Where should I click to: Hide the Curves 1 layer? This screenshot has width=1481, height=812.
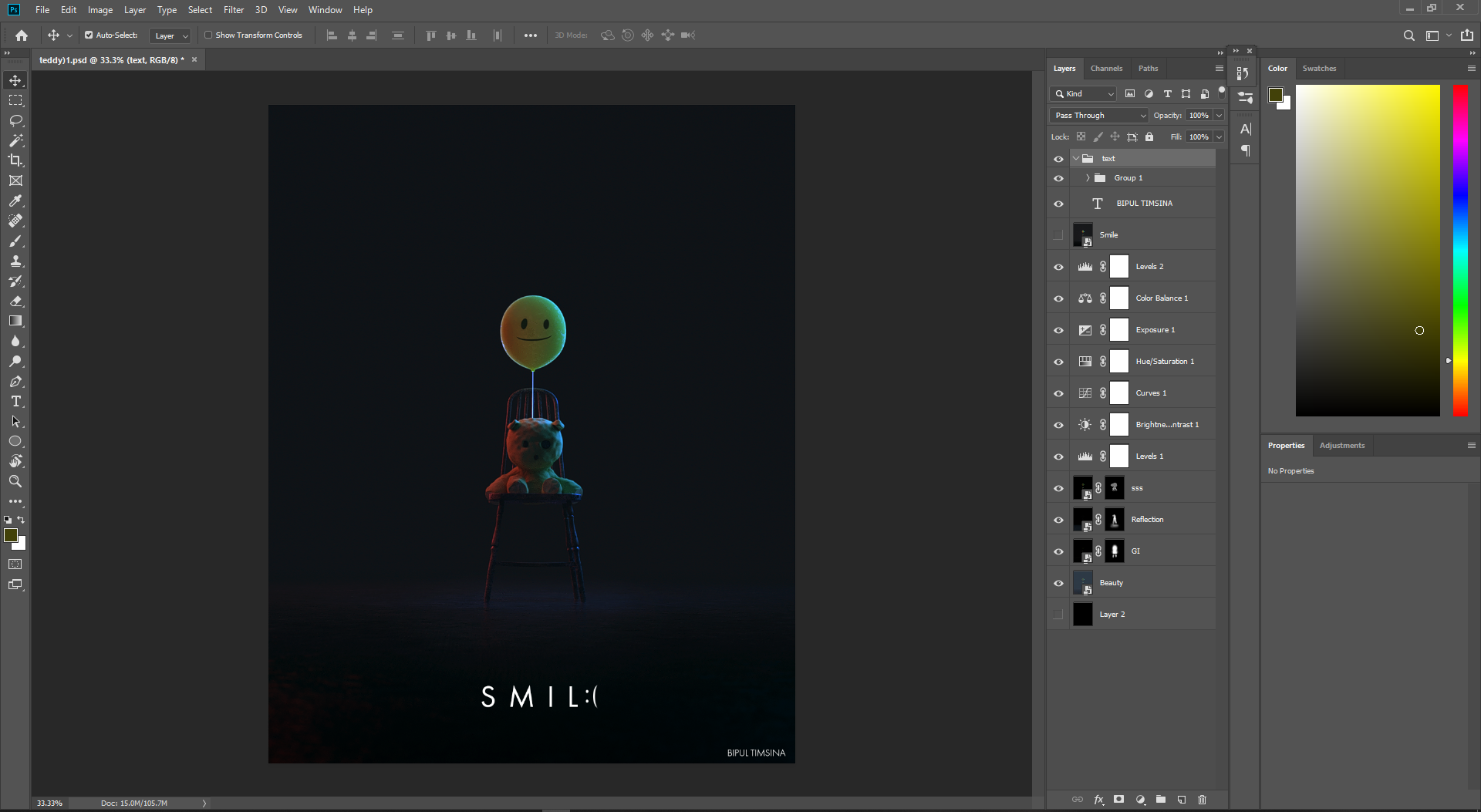tap(1058, 393)
